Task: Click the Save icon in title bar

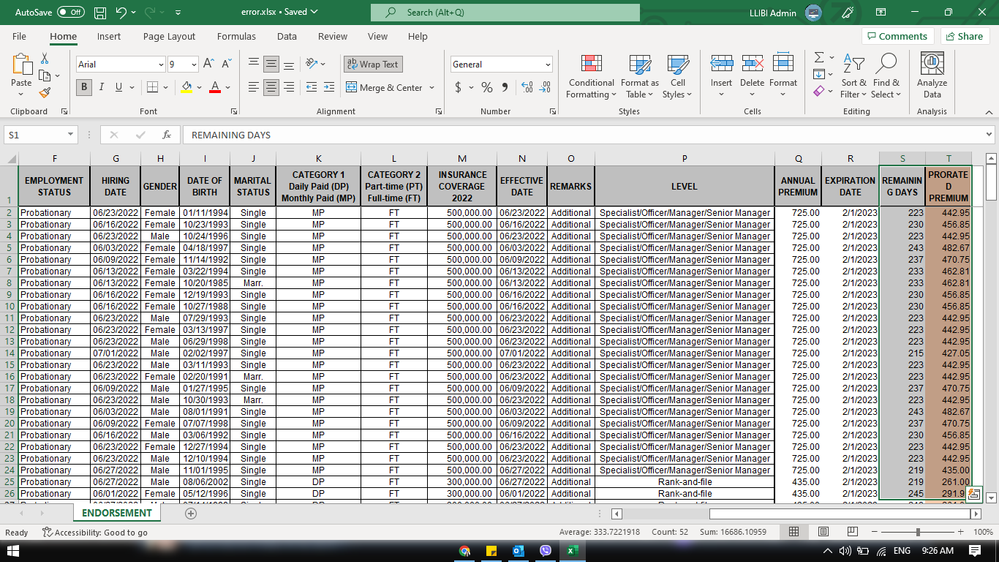Action: pos(100,12)
